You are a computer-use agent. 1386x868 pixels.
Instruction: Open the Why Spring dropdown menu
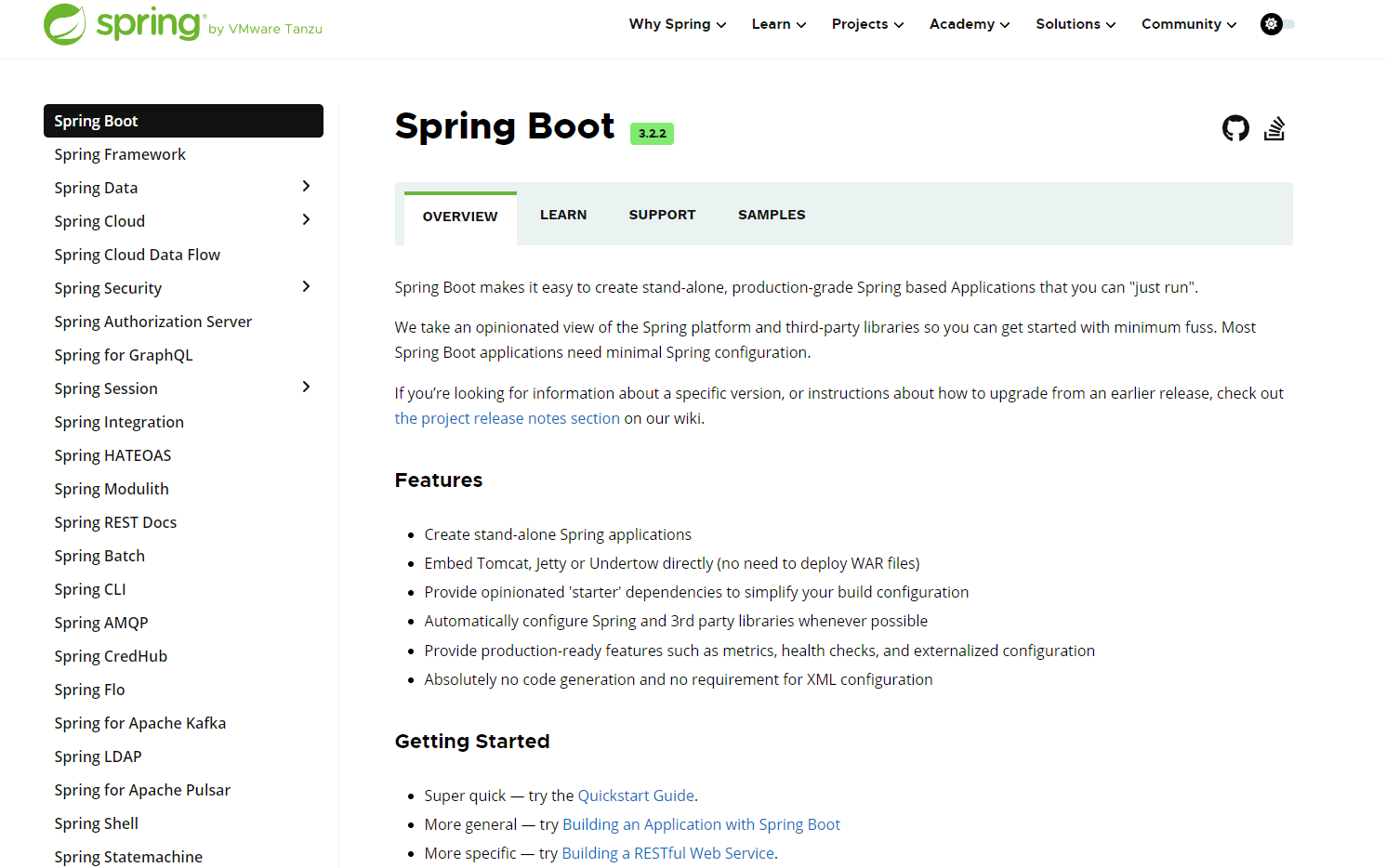point(678,24)
